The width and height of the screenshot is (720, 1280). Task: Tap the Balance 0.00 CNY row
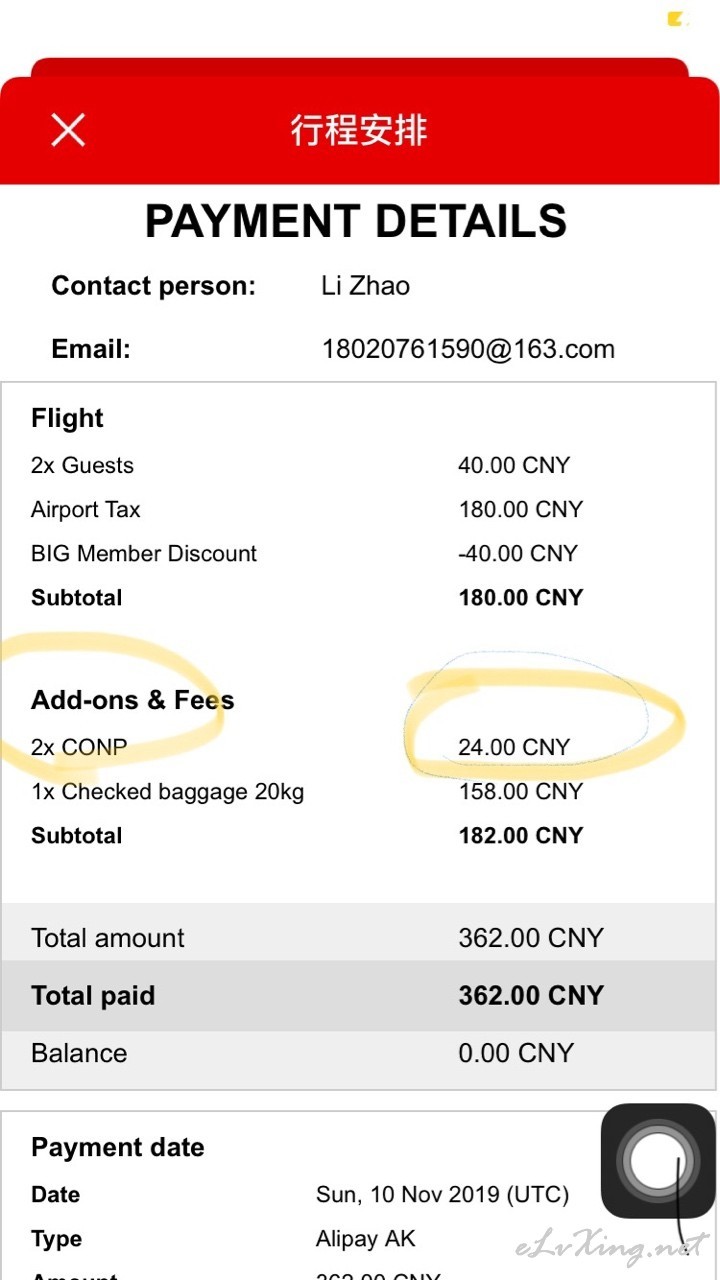(359, 1053)
